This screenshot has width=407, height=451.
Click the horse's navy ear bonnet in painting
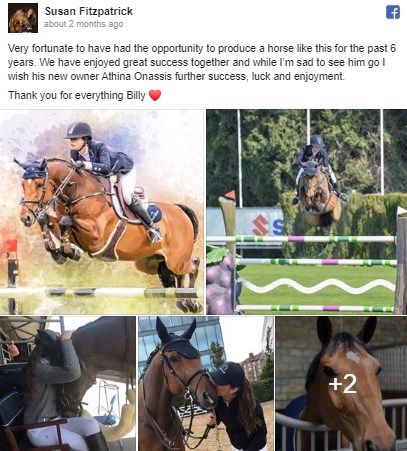coord(33,169)
